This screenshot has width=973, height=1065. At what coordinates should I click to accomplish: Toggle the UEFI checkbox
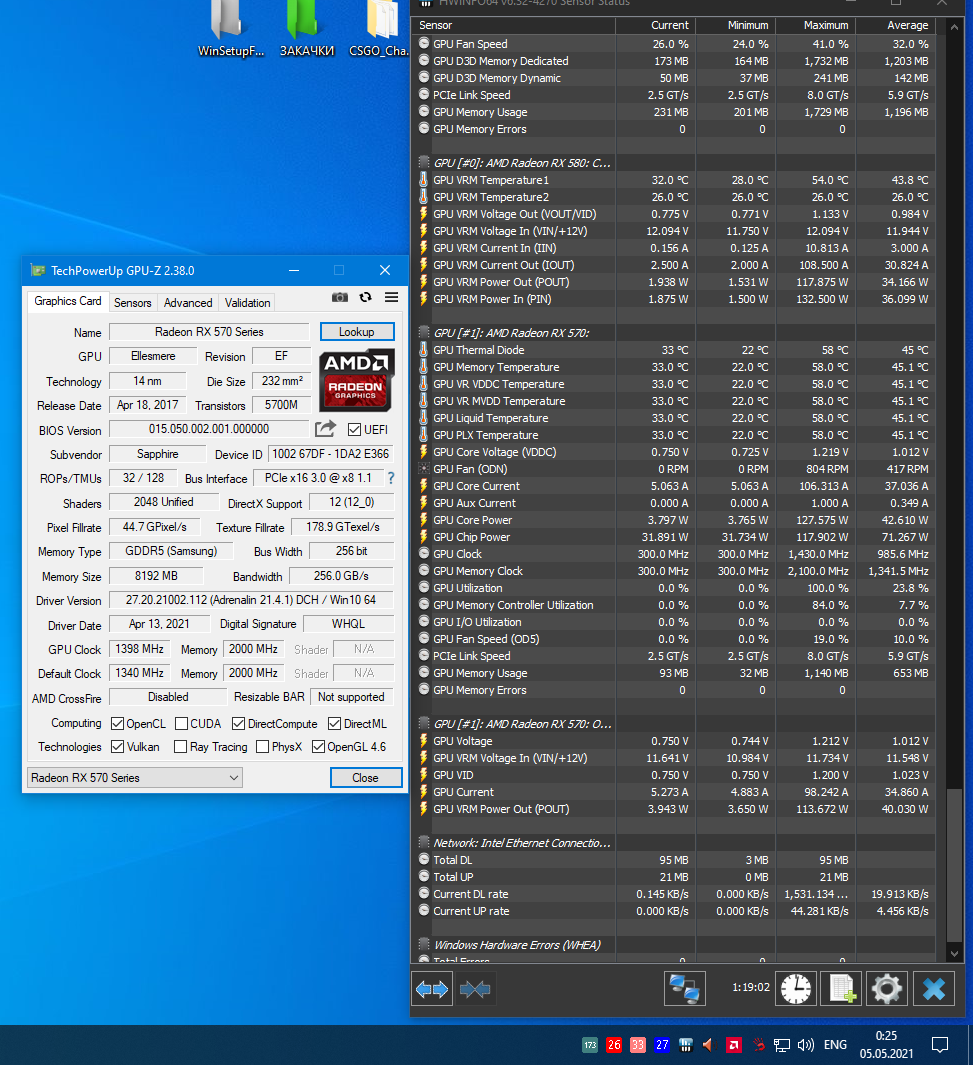(354, 429)
